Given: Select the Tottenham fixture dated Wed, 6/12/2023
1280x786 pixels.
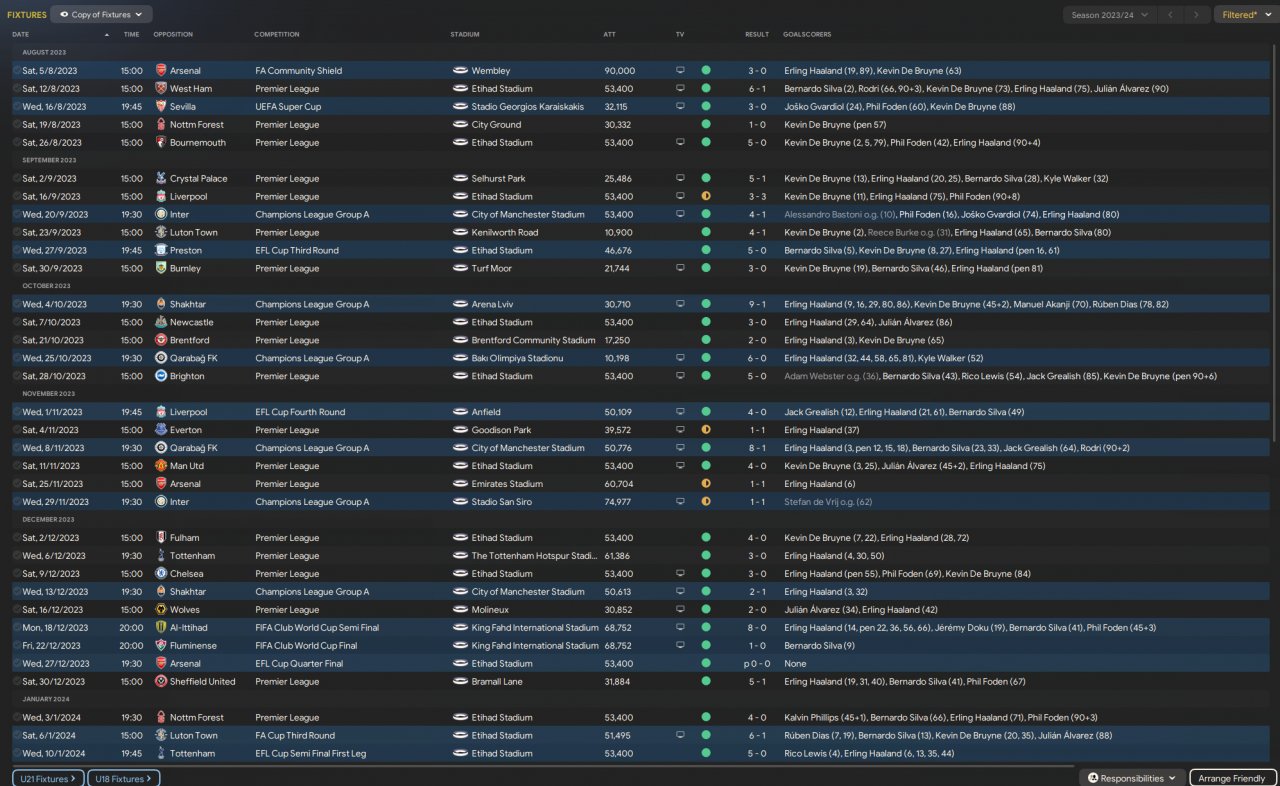Looking at the screenshot, I should pos(640,556).
